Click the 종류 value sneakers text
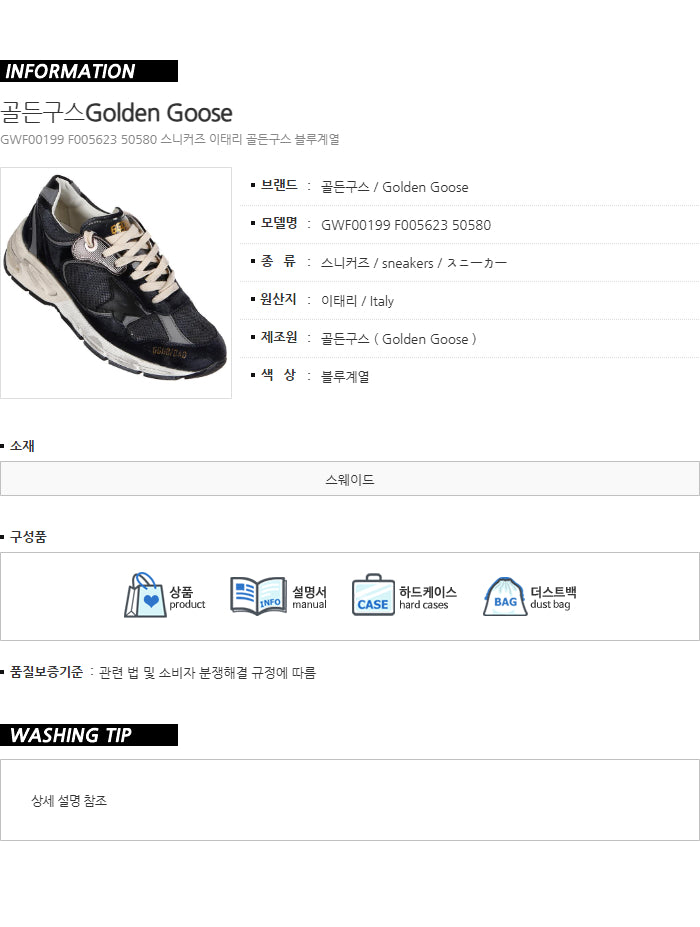The image size is (700, 927). (407, 263)
